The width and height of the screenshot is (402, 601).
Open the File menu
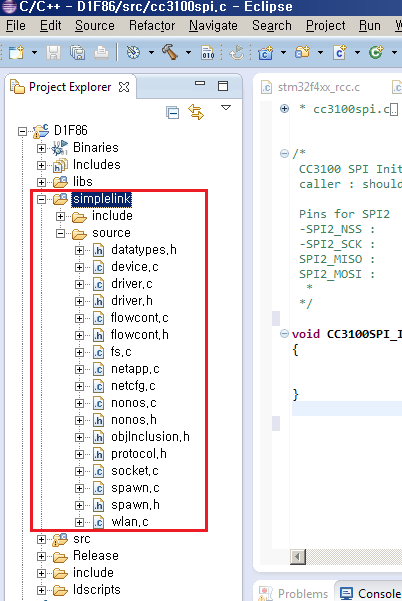point(16,26)
